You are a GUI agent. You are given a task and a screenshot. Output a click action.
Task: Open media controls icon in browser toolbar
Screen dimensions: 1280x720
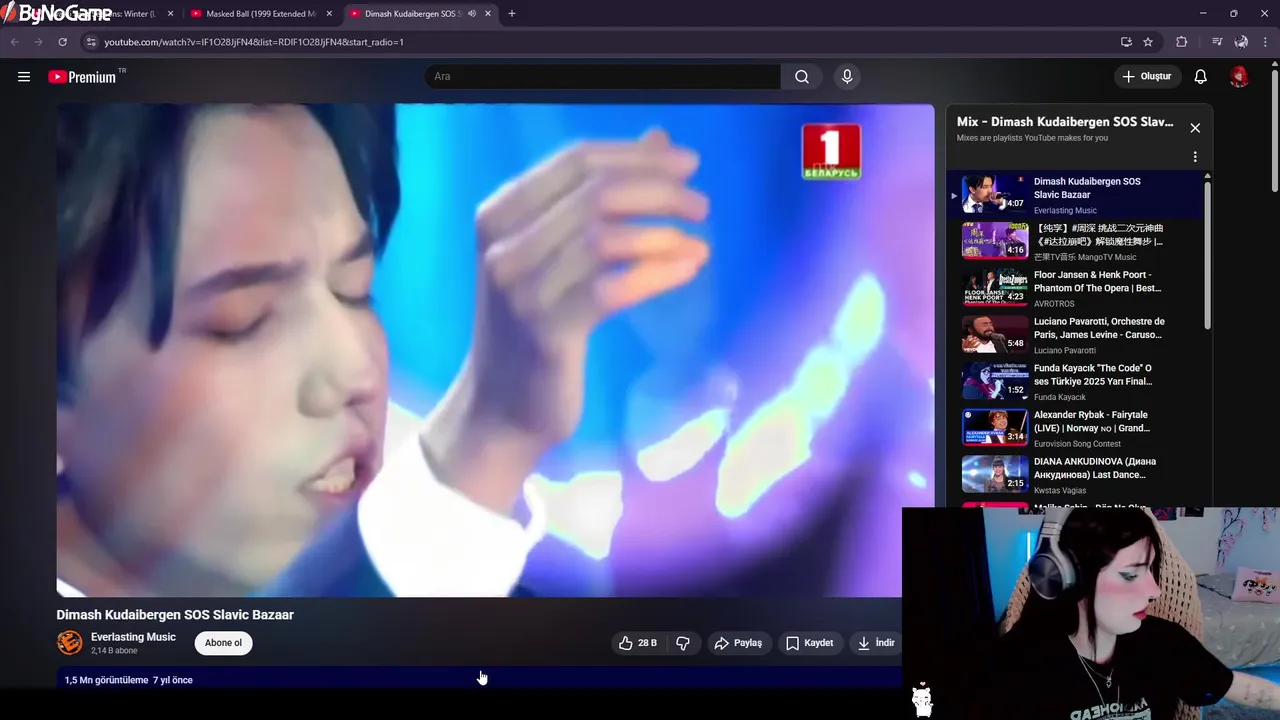(x=1217, y=42)
